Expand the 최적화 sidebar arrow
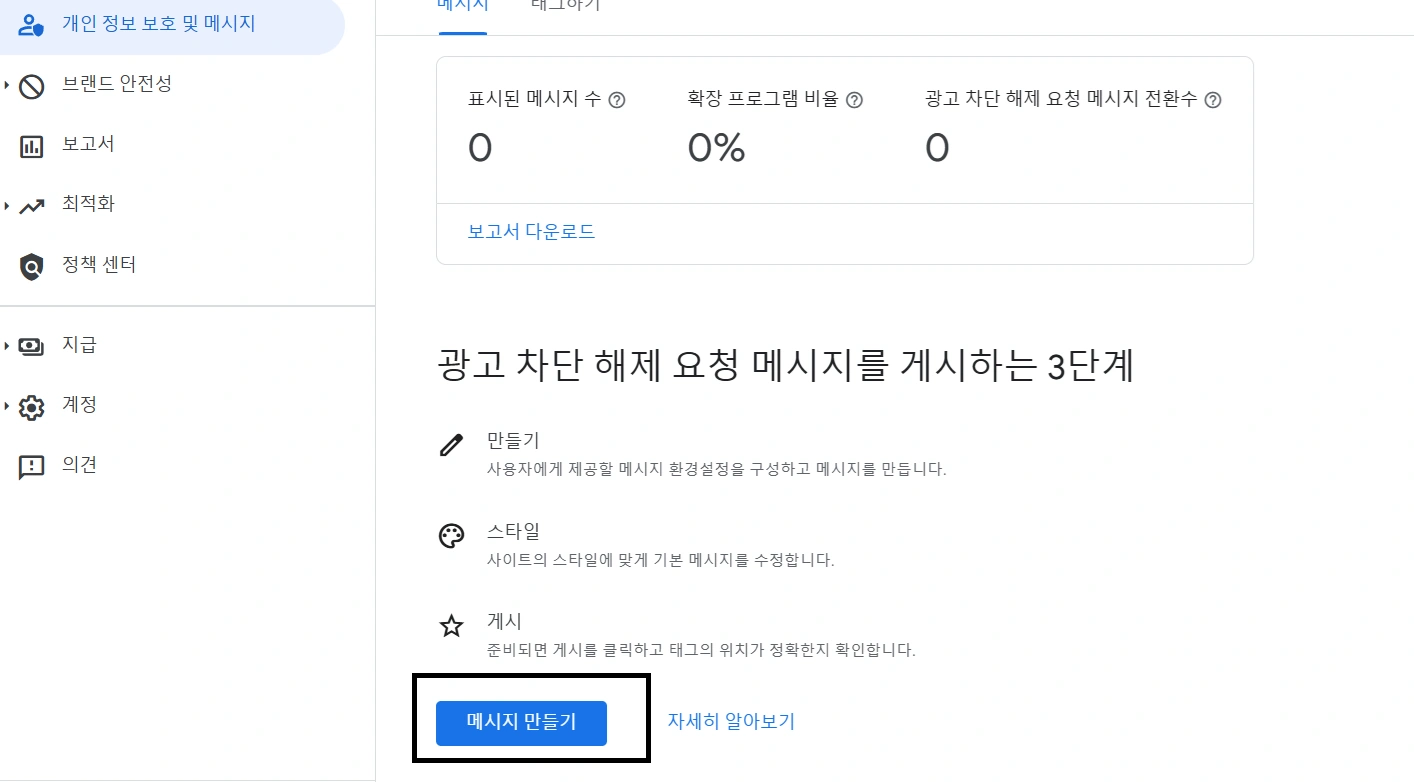 click(7, 206)
